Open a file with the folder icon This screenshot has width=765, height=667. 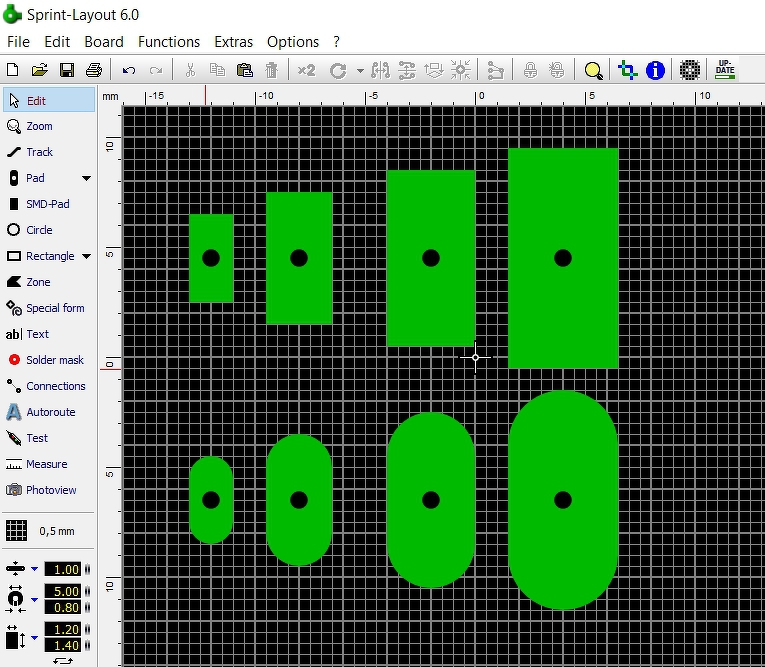40,70
